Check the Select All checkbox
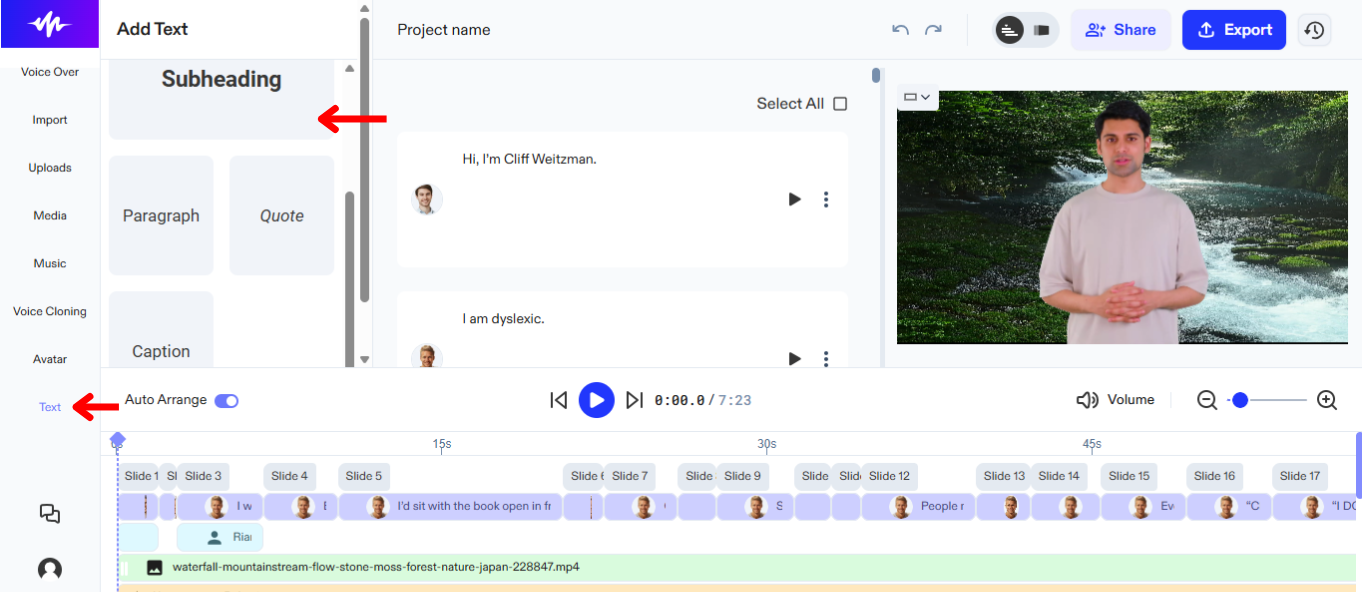1362x592 pixels. [x=840, y=103]
